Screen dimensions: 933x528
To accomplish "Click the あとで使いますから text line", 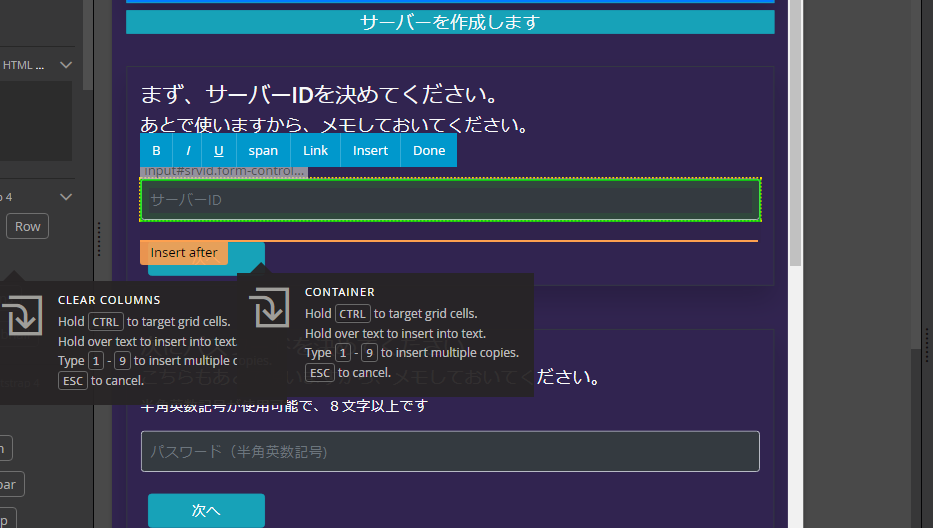I will 334,125.
